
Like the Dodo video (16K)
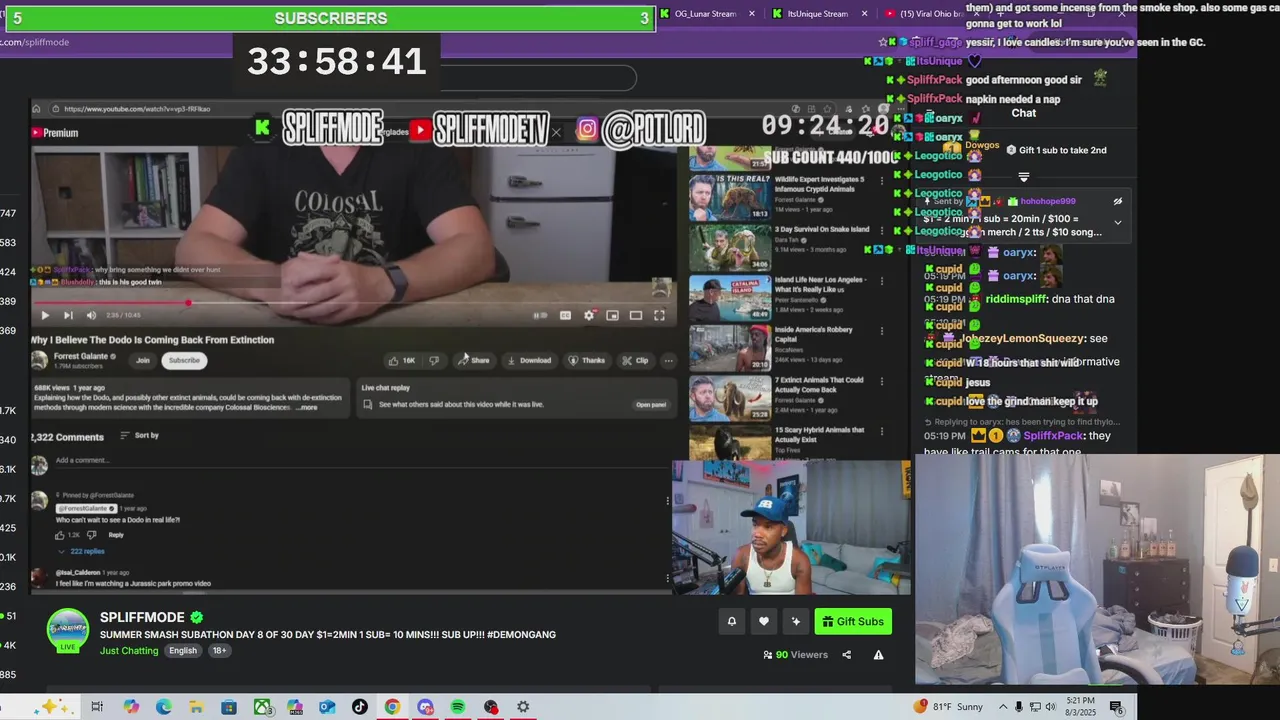402,360
